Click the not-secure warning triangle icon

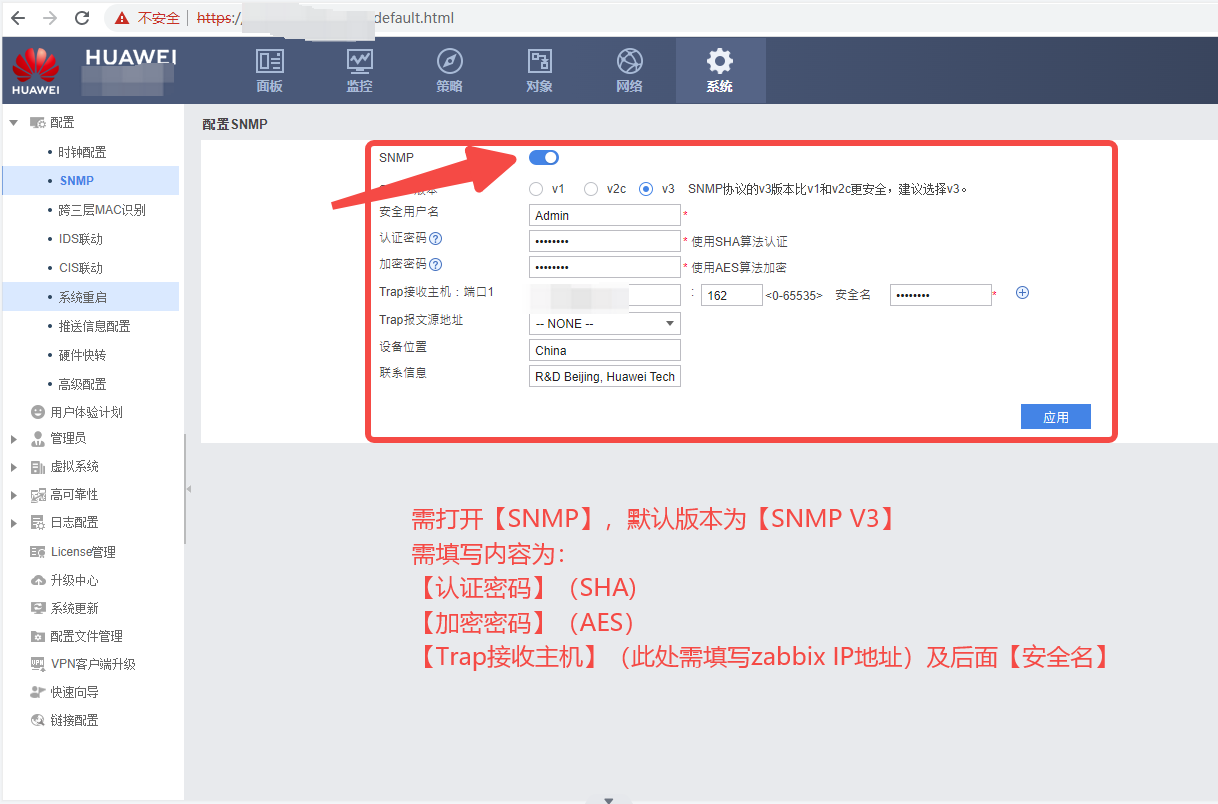[122, 18]
